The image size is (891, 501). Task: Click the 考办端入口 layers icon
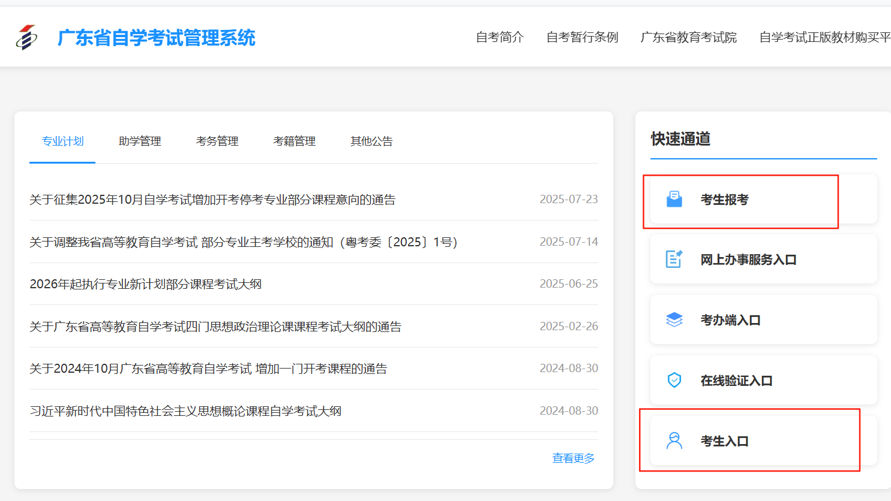pos(674,320)
